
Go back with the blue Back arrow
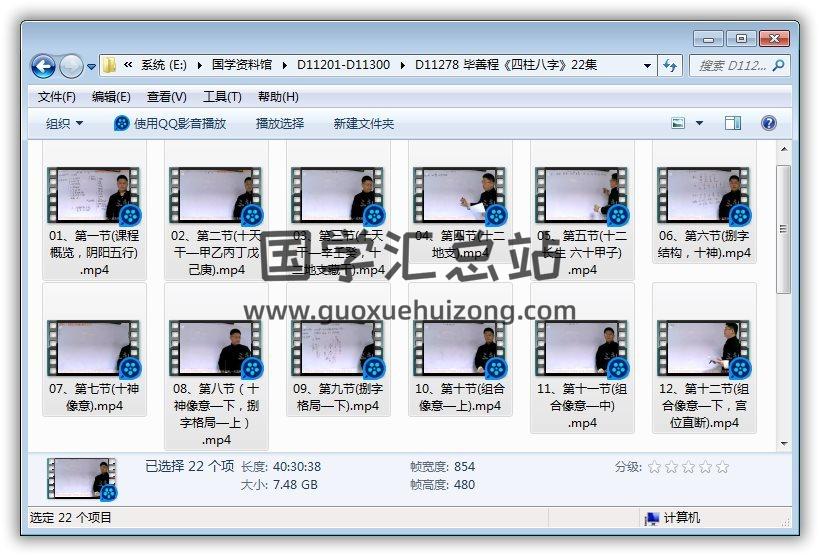point(43,66)
